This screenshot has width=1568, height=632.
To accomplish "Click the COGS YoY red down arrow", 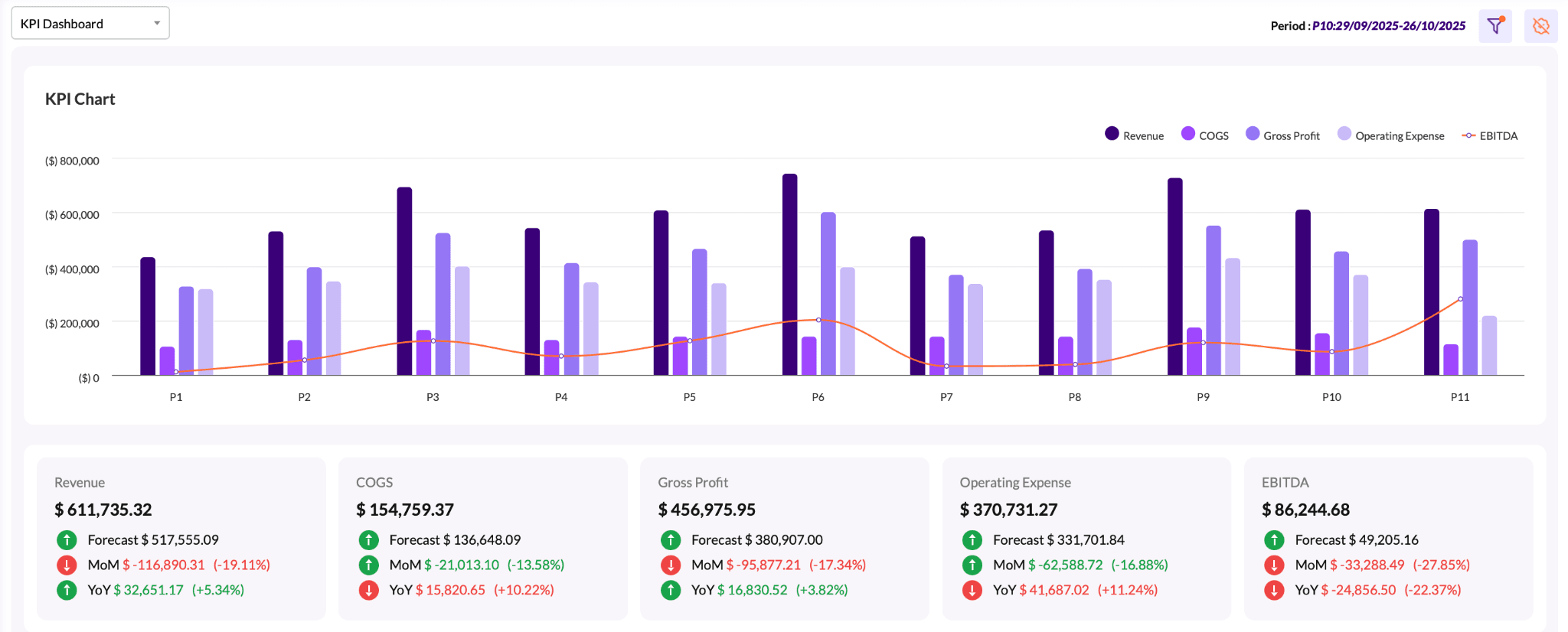I will pos(368,591).
